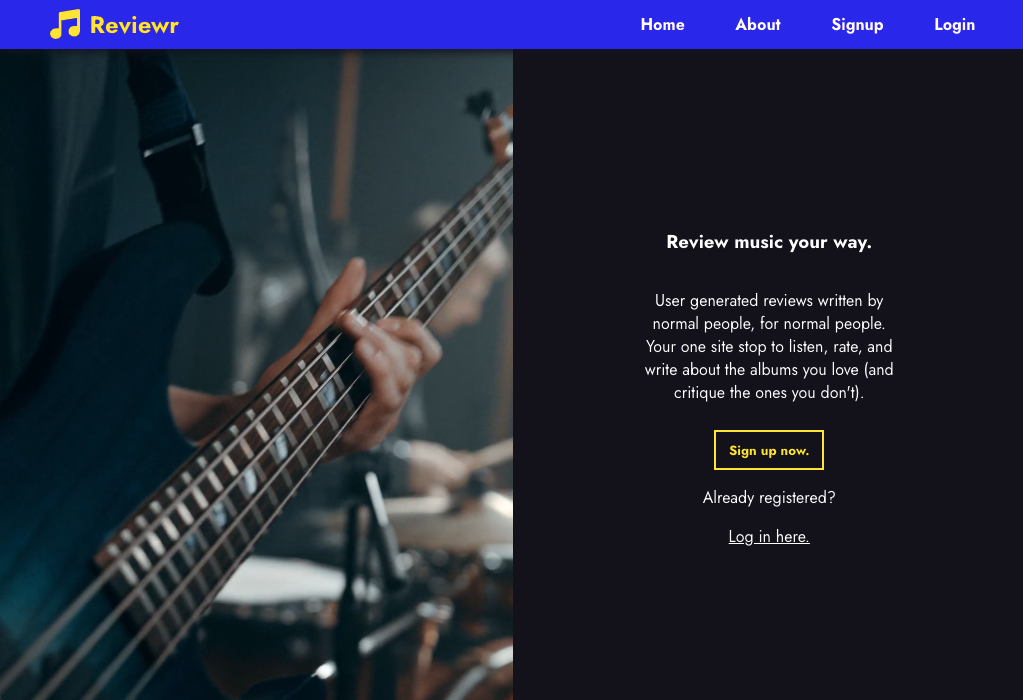
Task: Click the yellow music note logo icon
Action: click(x=65, y=24)
